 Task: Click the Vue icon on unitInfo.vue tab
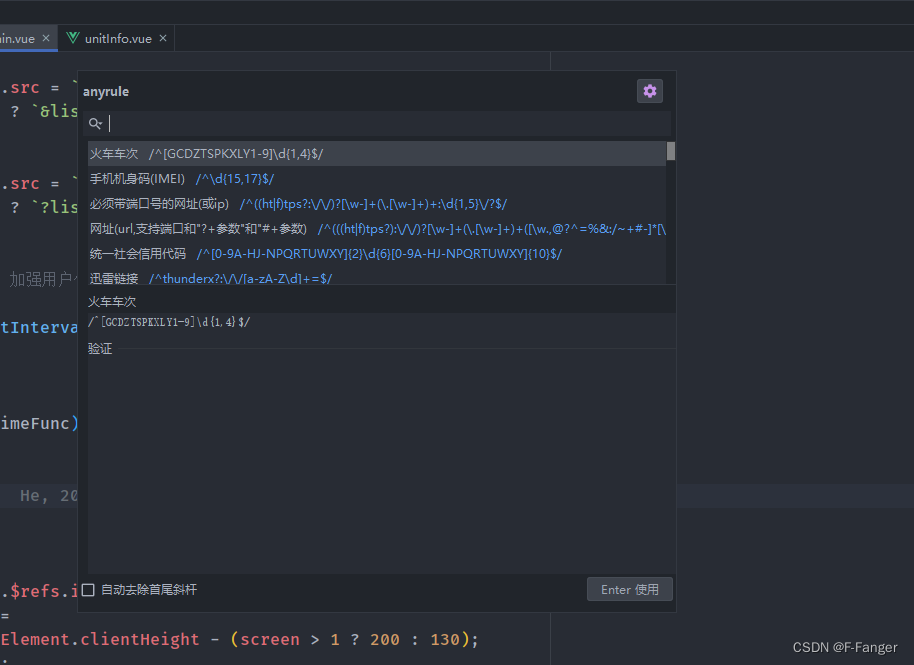pyautogui.click(x=73, y=38)
